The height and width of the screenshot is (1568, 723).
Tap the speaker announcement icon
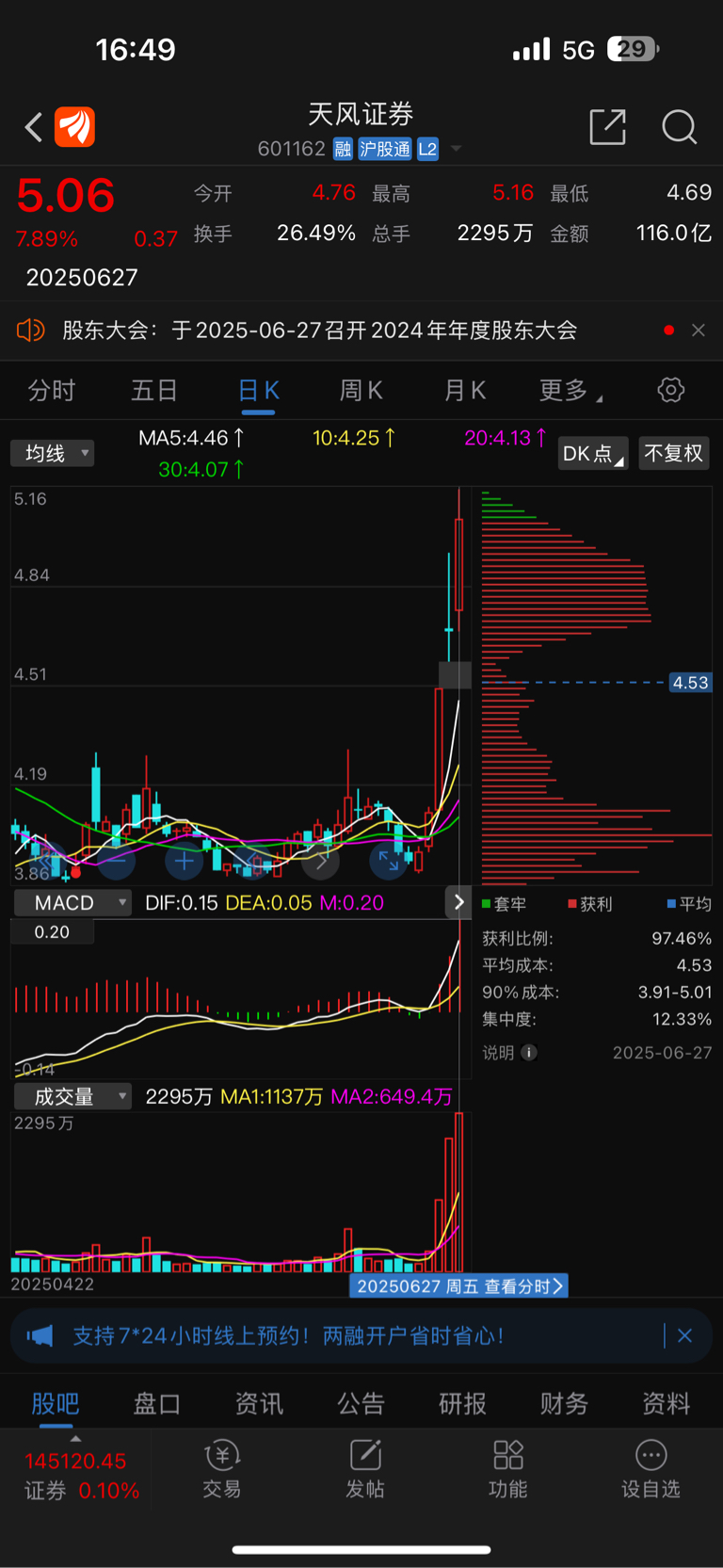(x=30, y=331)
